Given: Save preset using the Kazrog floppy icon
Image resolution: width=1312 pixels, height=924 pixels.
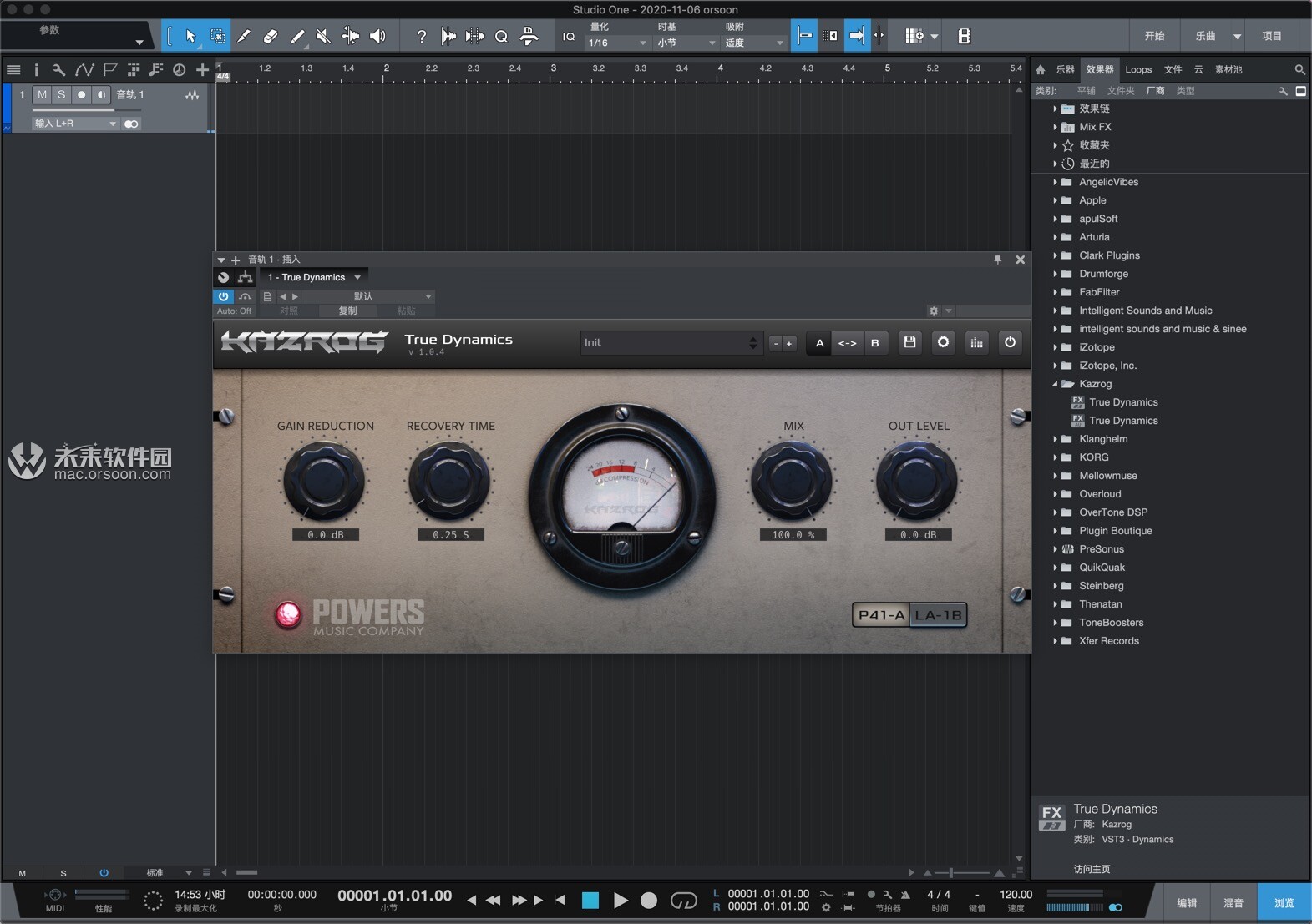Looking at the screenshot, I should pos(909,342).
